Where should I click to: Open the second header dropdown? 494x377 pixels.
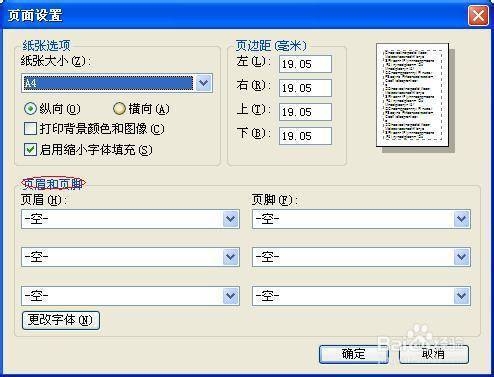pyautogui.click(x=130, y=257)
